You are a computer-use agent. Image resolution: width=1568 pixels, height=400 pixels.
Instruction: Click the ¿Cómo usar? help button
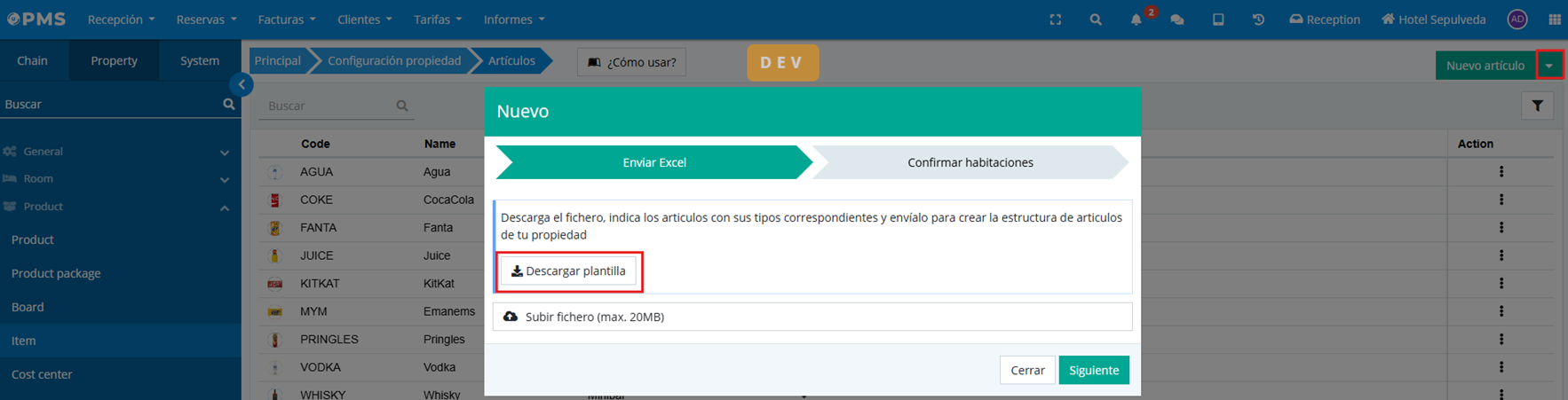pos(631,62)
